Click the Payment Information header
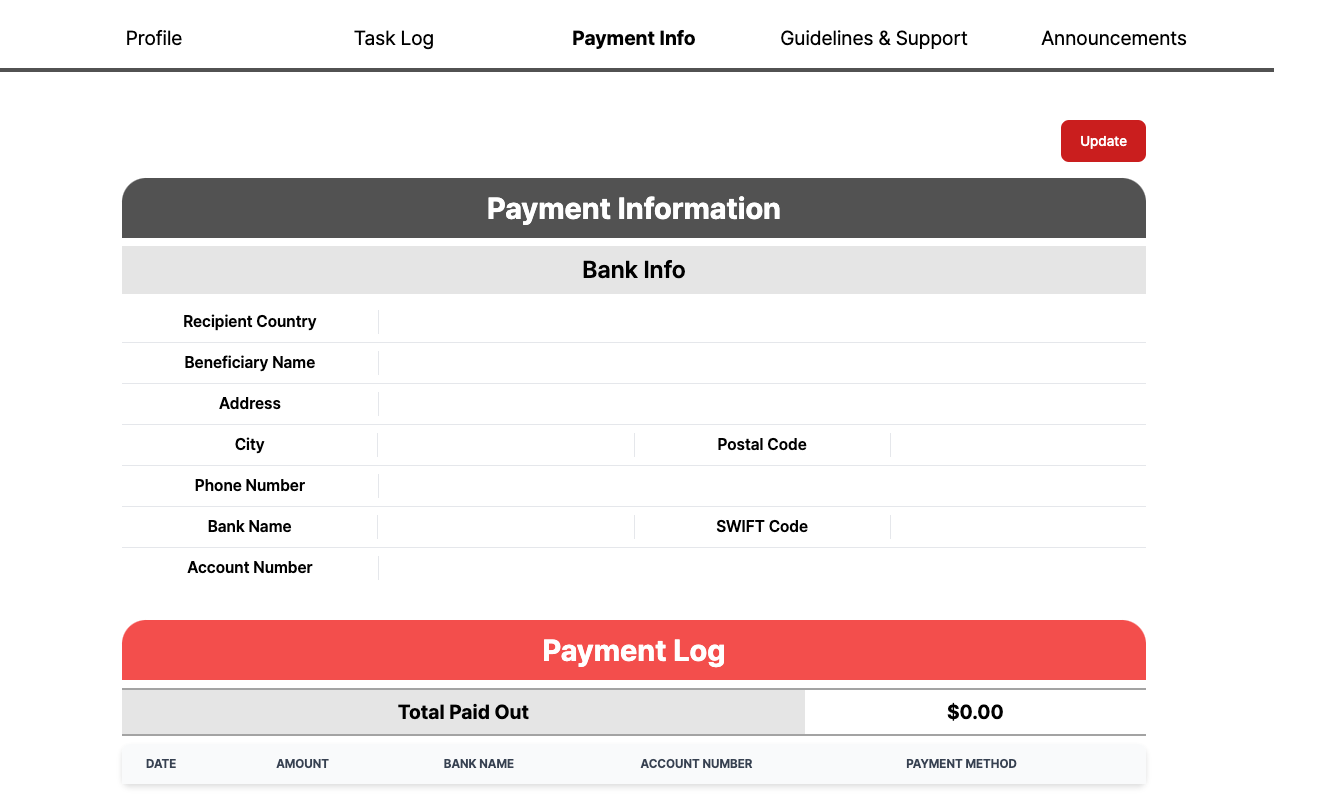 pyautogui.click(x=633, y=208)
